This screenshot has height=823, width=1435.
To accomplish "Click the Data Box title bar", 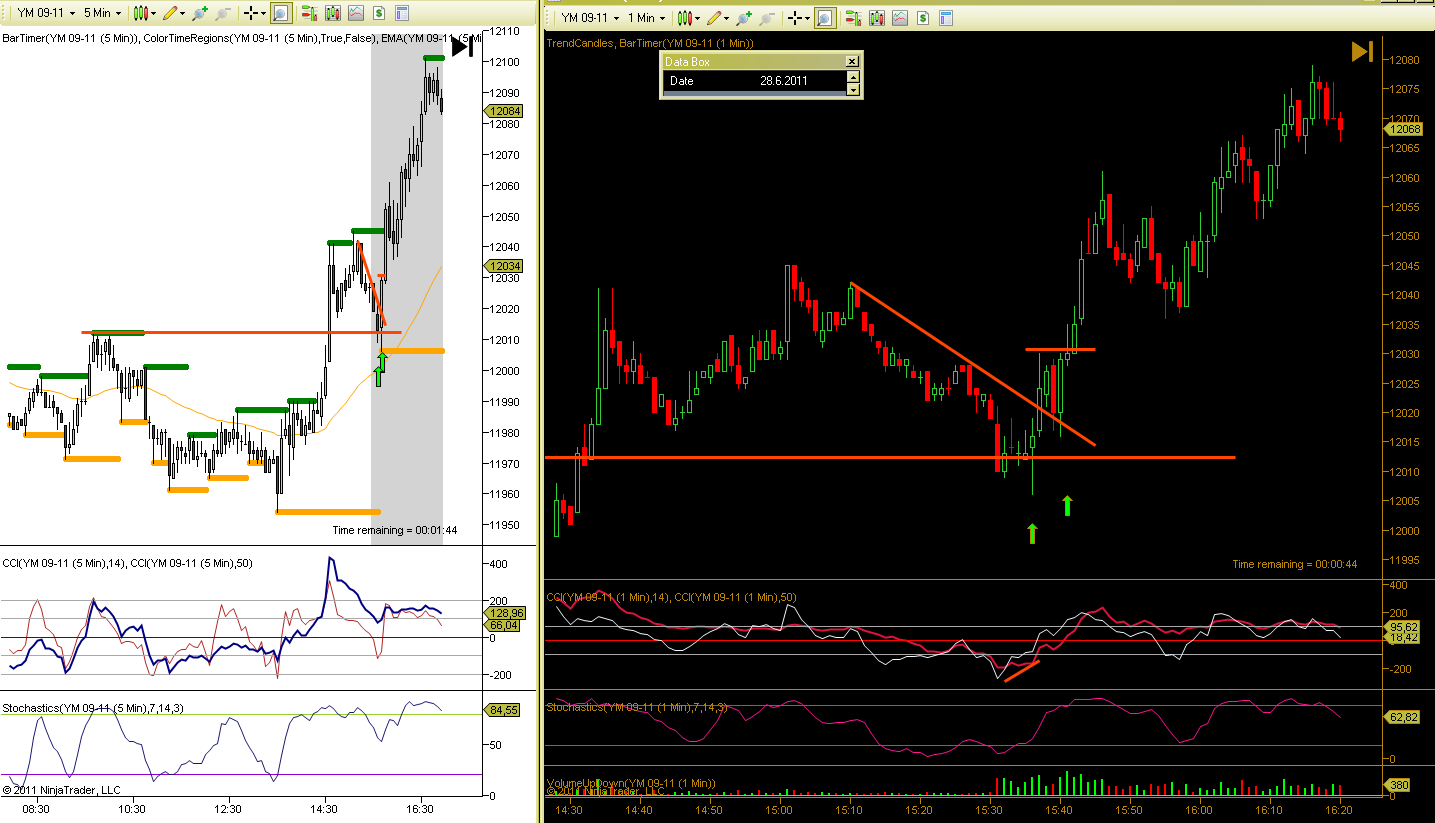I will [754, 61].
